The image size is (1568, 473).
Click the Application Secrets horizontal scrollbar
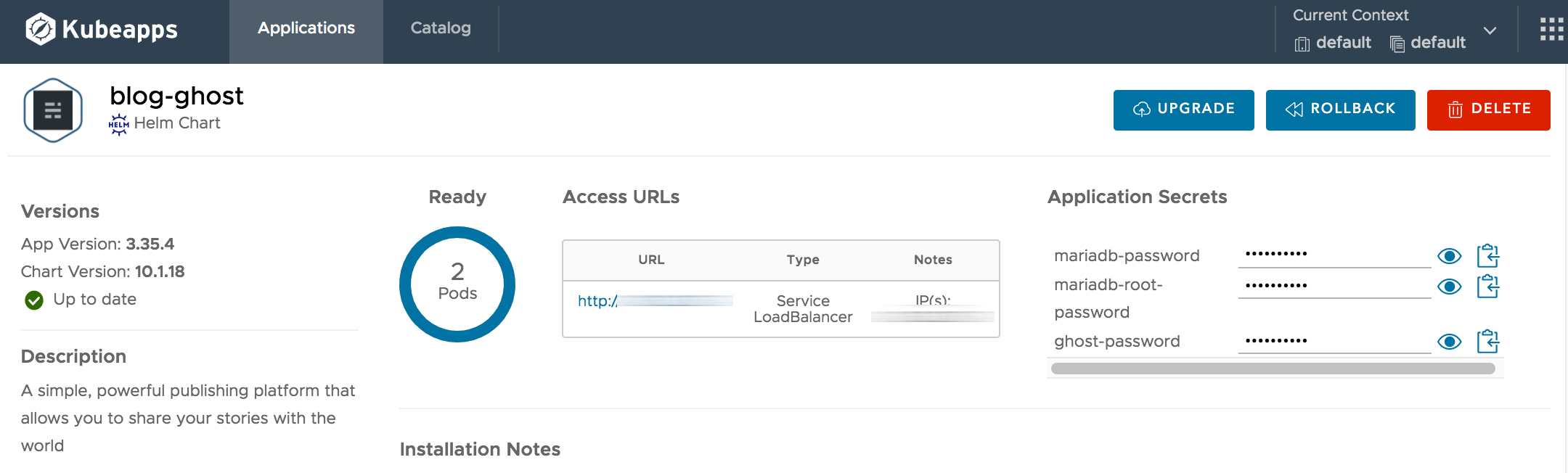pos(1273,369)
